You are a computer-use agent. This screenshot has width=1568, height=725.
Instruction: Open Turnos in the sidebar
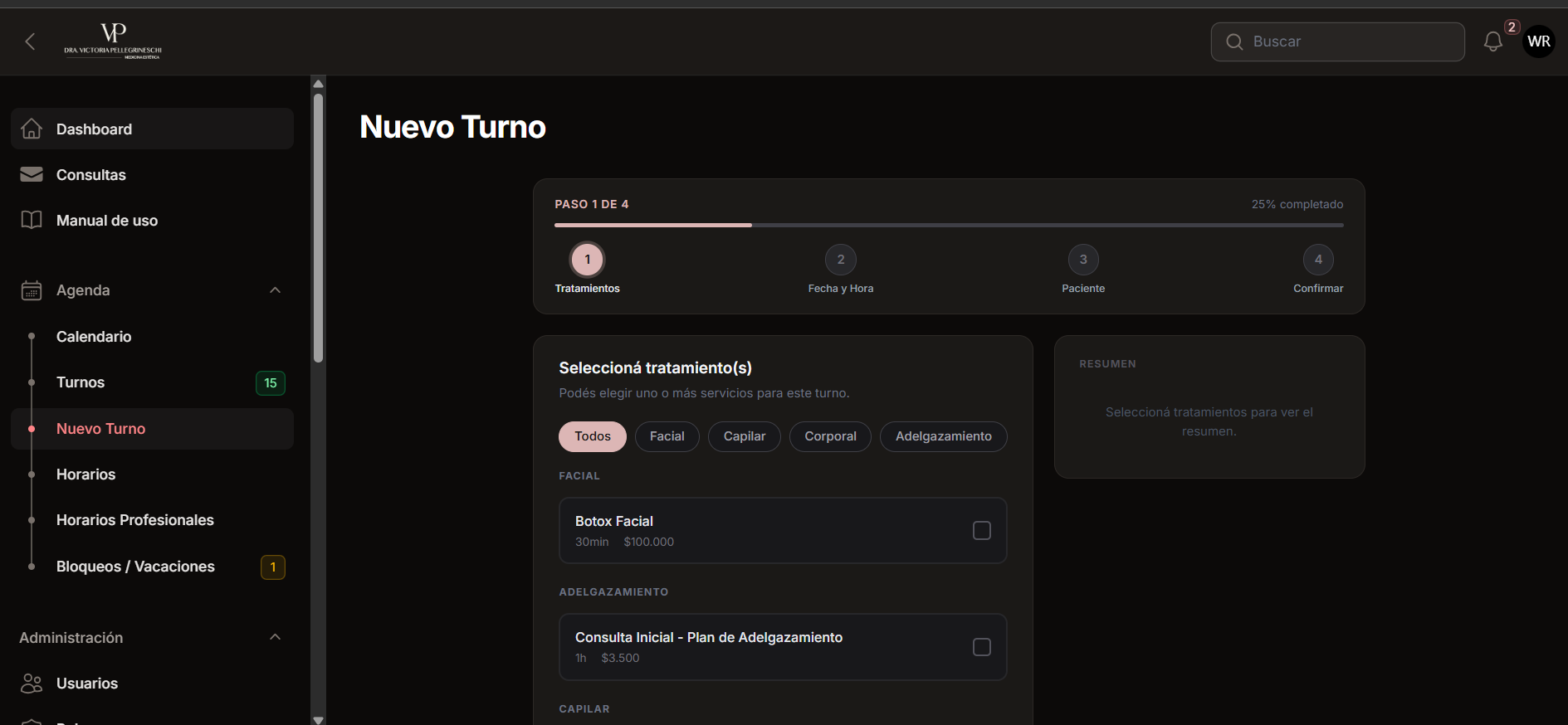[81, 382]
